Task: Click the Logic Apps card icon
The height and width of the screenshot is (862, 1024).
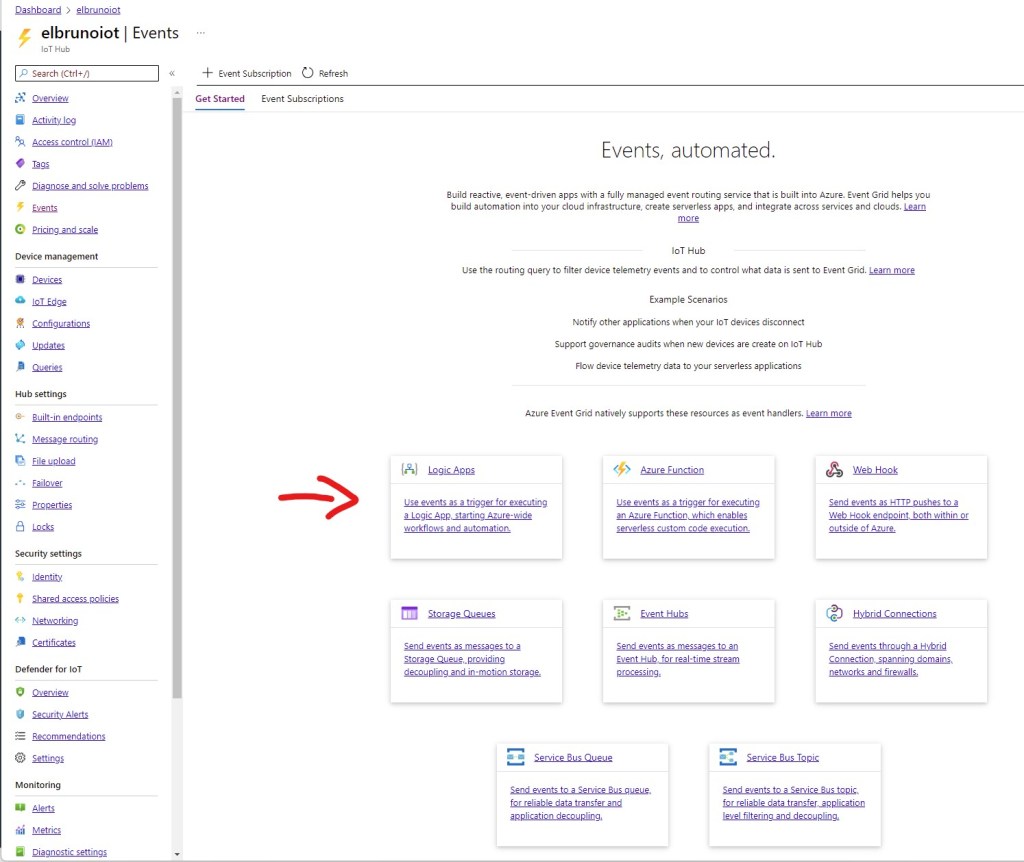Action: (409, 470)
